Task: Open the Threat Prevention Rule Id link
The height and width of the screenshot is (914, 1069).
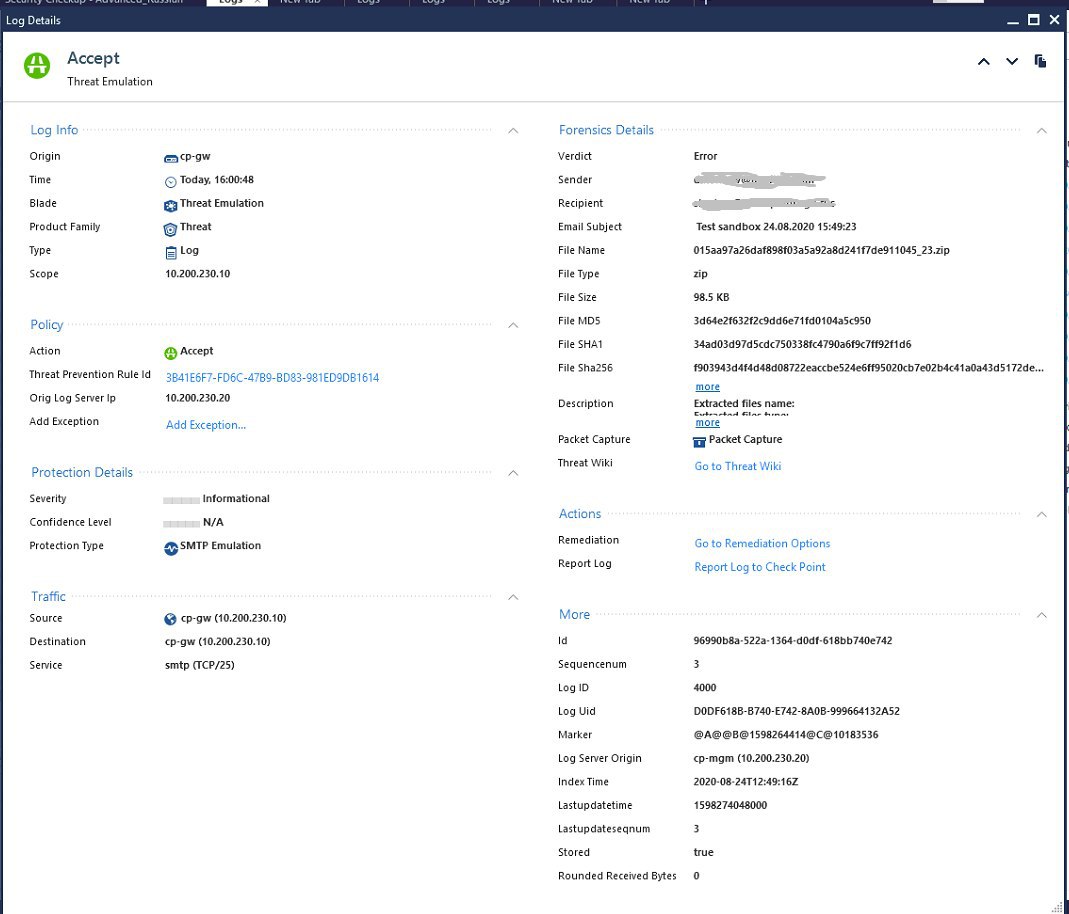Action: tap(272, 378)
